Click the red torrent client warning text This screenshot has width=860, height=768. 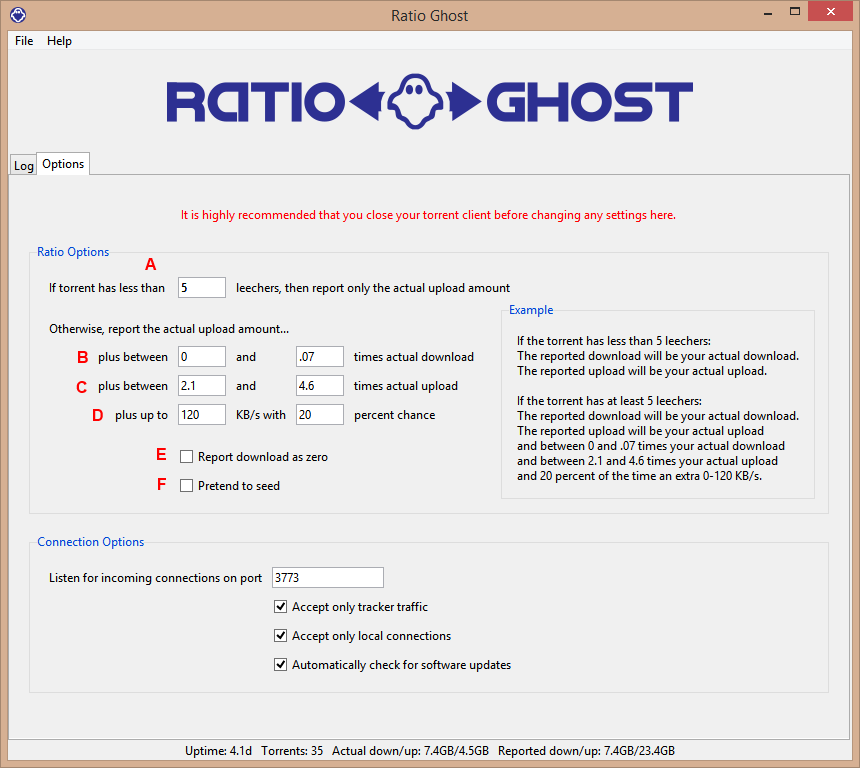[428, 215]
